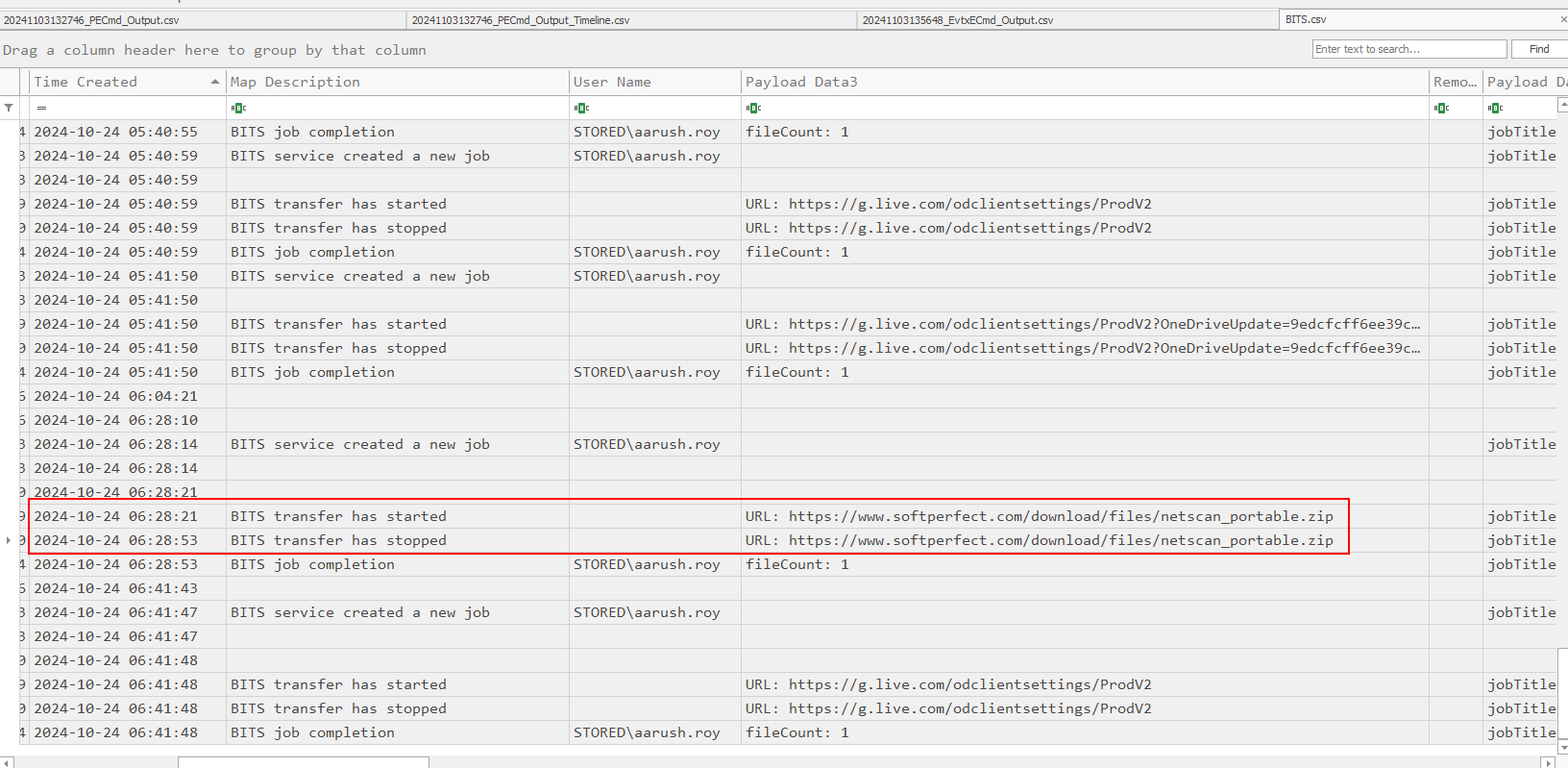The image size is (1568, 768).
Task: Open the Remo... column filter ABC icon
Action: (x=1441, y=108)
